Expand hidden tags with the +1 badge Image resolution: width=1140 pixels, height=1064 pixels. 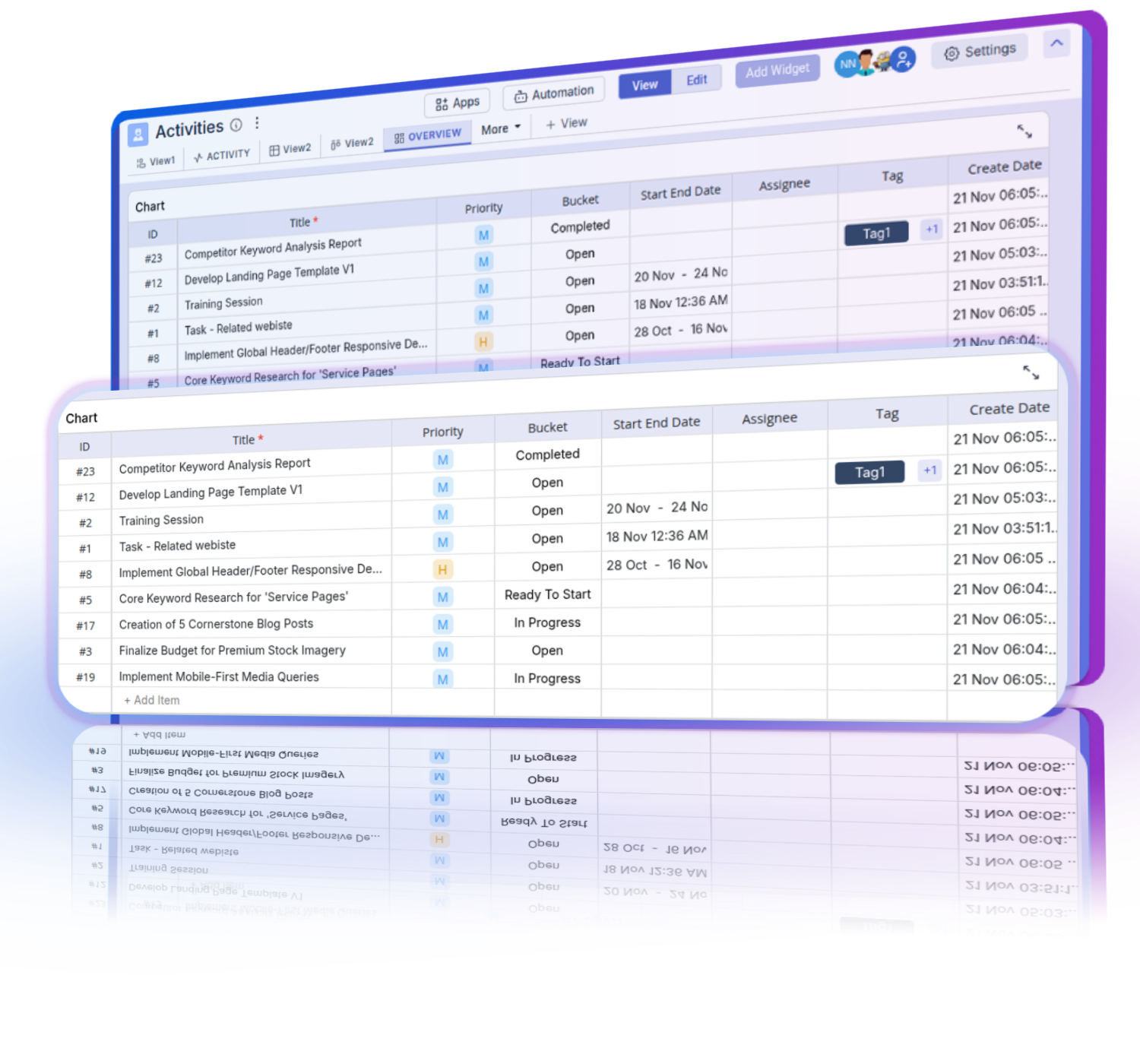(929, 471)
